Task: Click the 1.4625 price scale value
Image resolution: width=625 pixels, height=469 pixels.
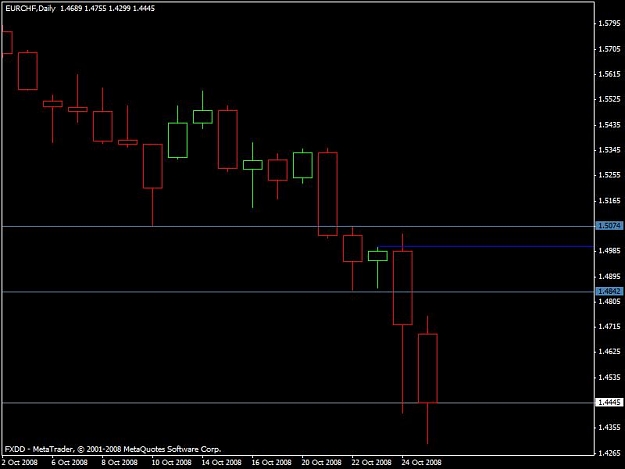Action: (609, 351)
